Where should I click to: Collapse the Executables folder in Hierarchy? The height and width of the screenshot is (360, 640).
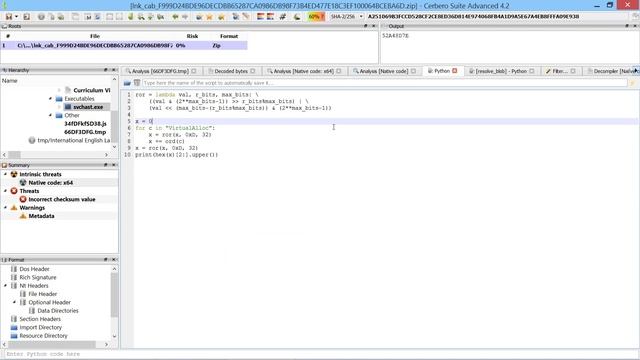(x=51, y=98)
